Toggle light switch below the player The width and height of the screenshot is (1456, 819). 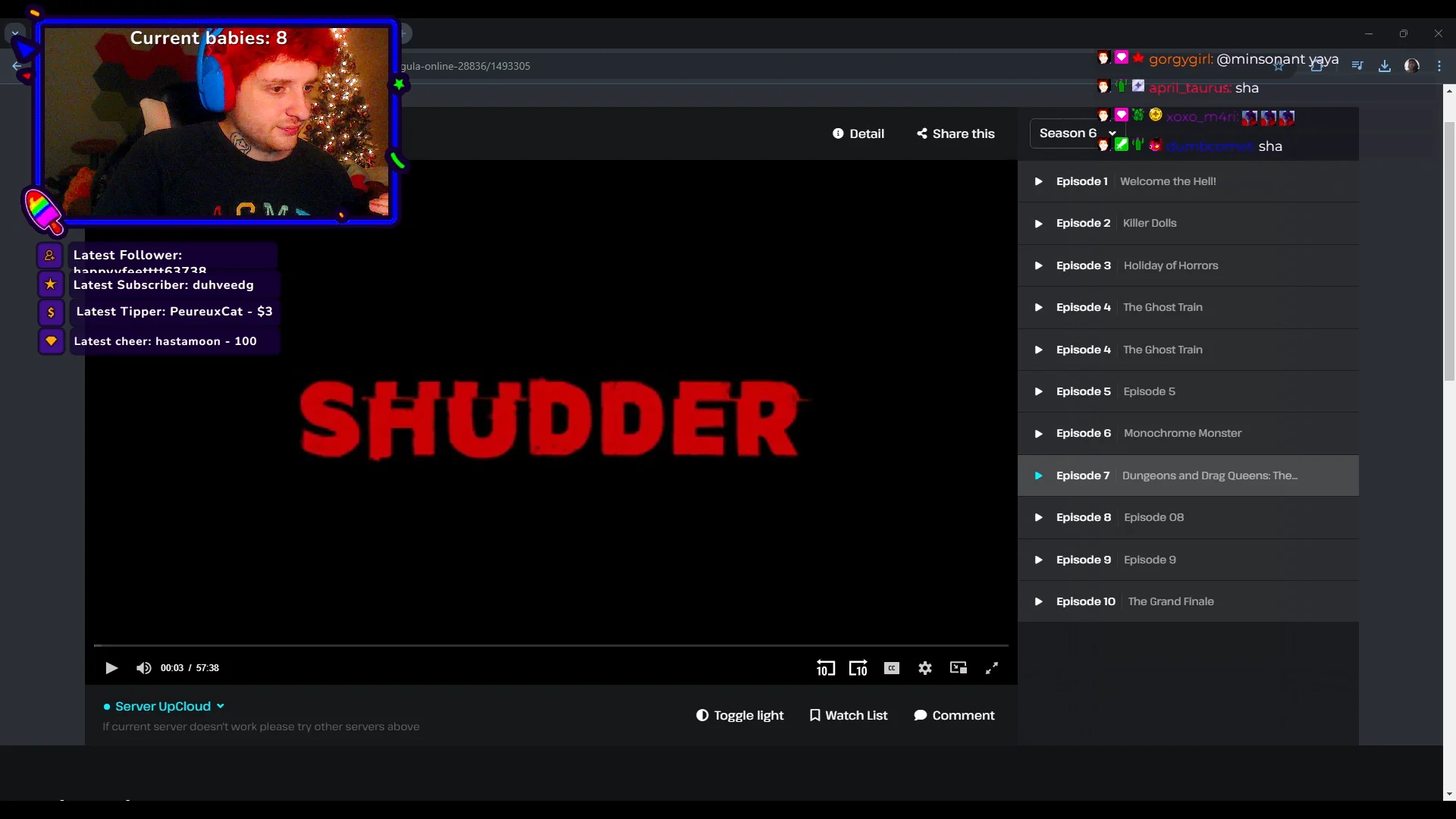pyautogui.click(x=739, y=715)
